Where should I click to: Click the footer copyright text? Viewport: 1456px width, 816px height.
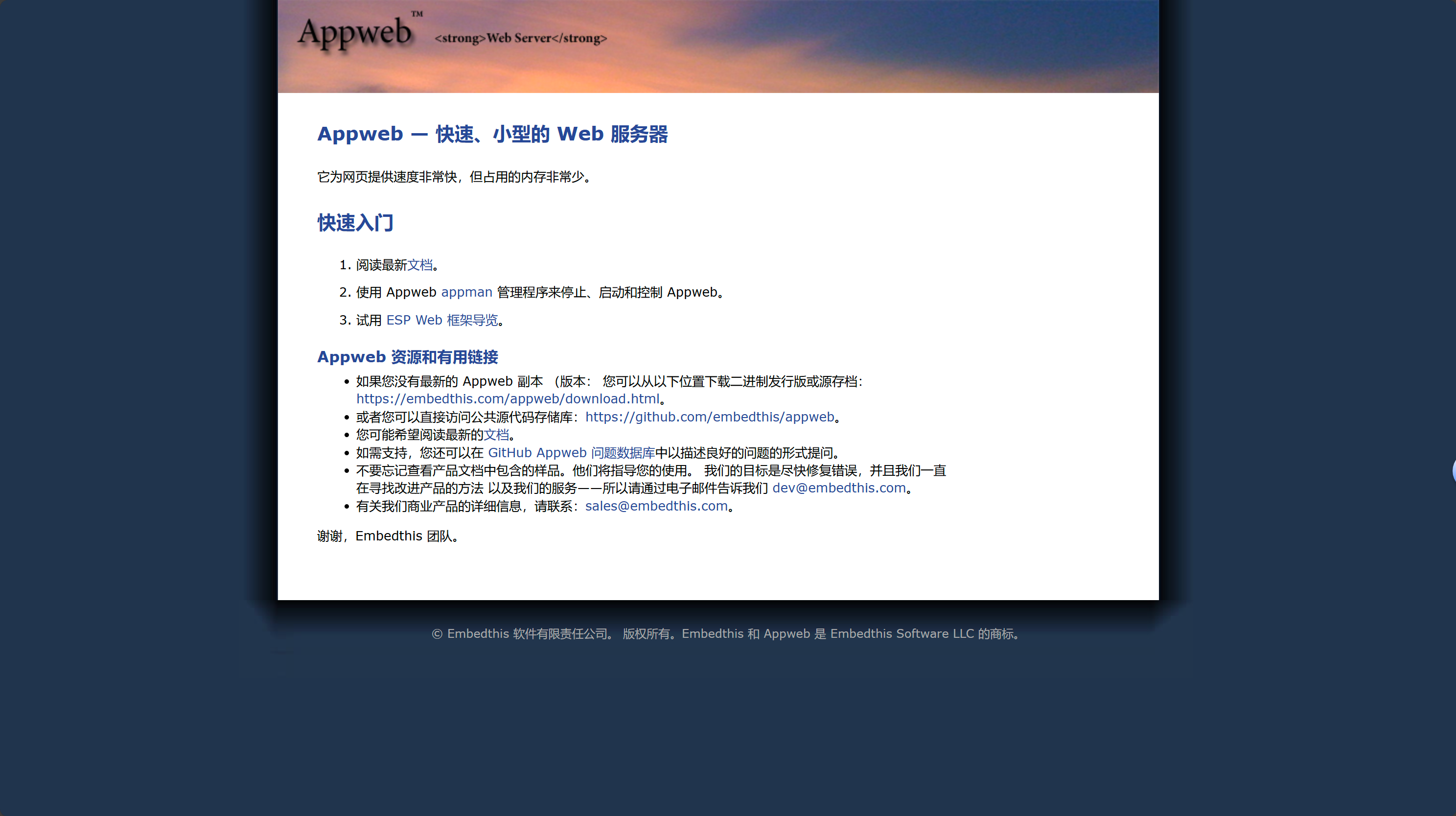[x=726, y=634]
